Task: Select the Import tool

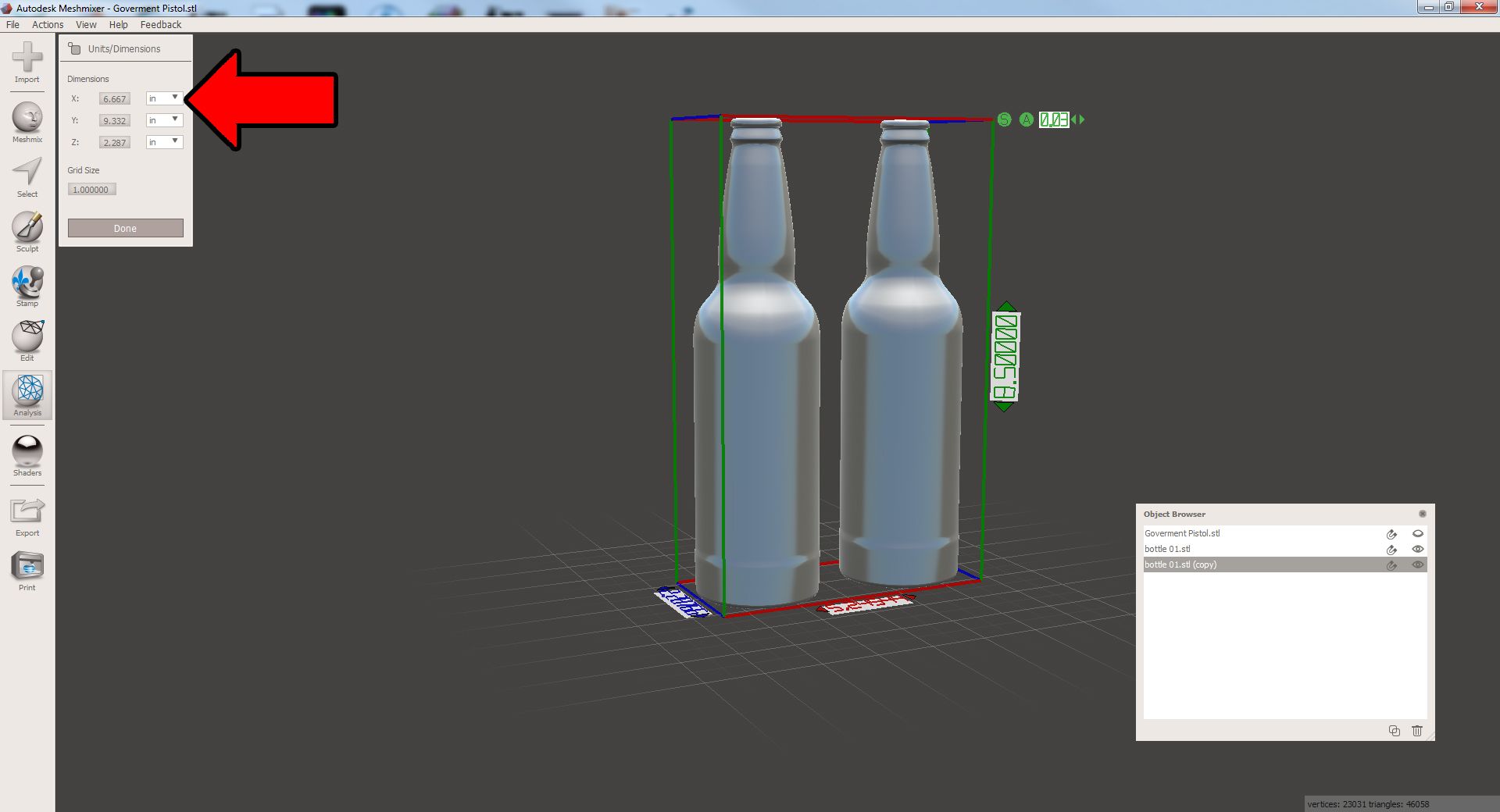Action: 27,62
